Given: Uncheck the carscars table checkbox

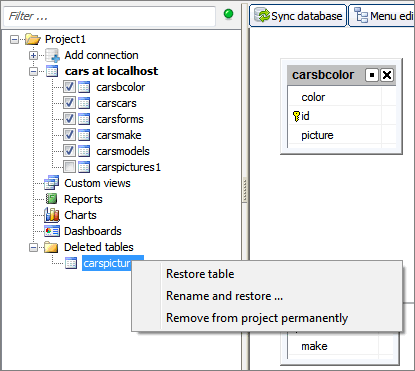Looking at the screenshot, I should [x=69, y=103].
